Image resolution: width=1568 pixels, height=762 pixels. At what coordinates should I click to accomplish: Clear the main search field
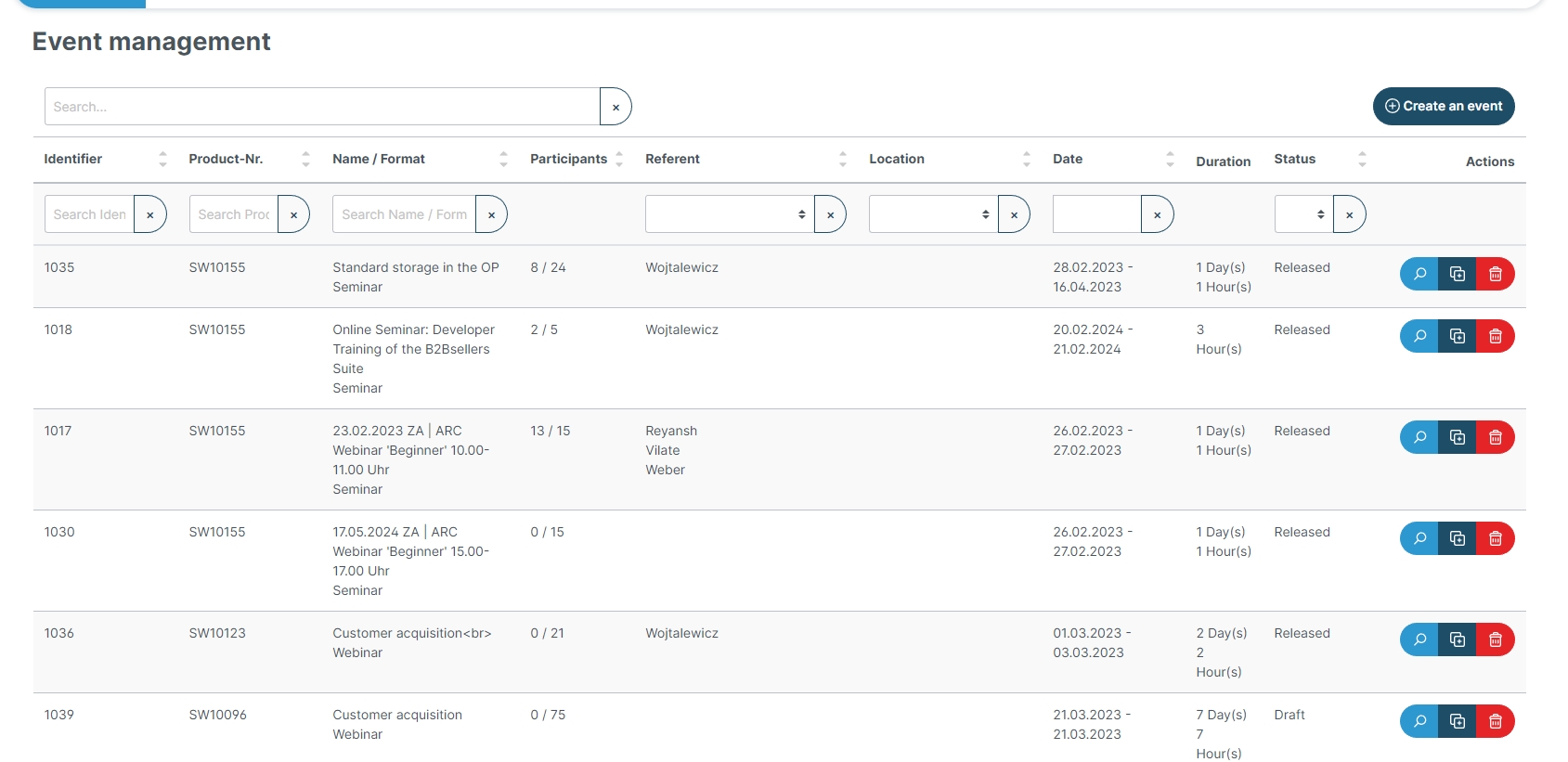(616, 107)
